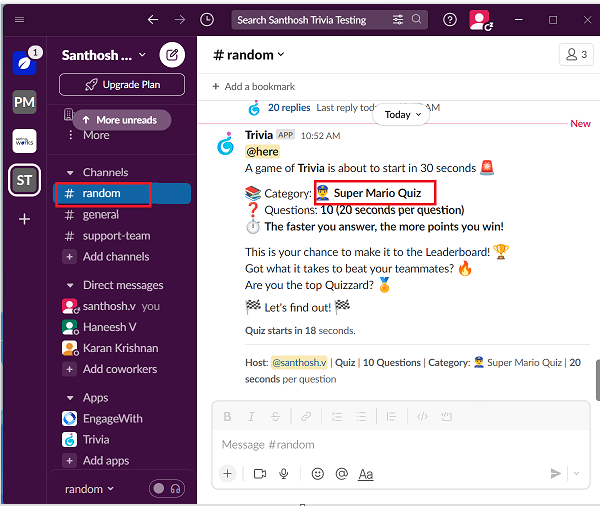Screen dimensions: 600x506
Task: Select the random channel
Action: pyautogui.click(x=122, y=194)
